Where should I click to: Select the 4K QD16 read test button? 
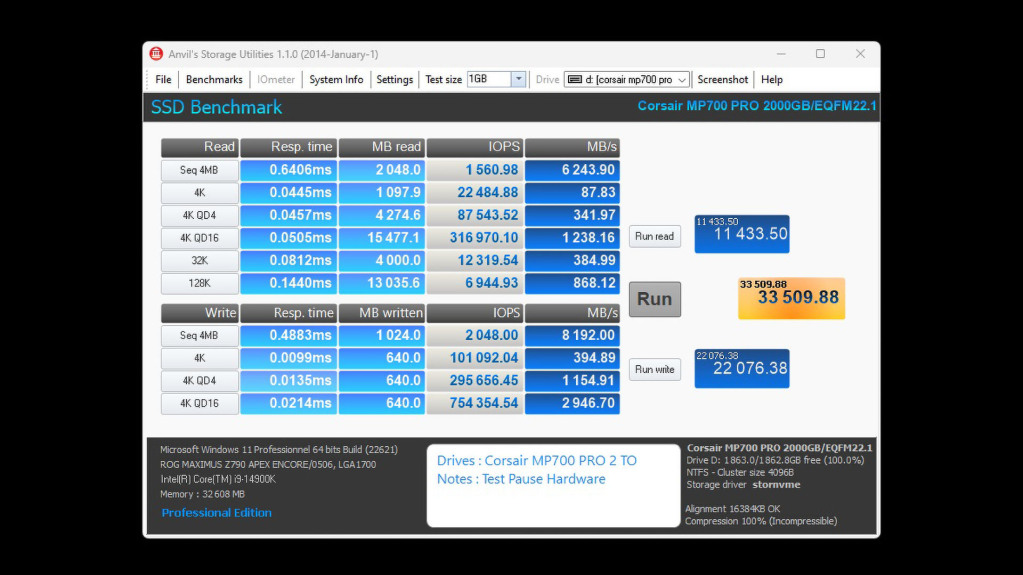tap(200, 238)
